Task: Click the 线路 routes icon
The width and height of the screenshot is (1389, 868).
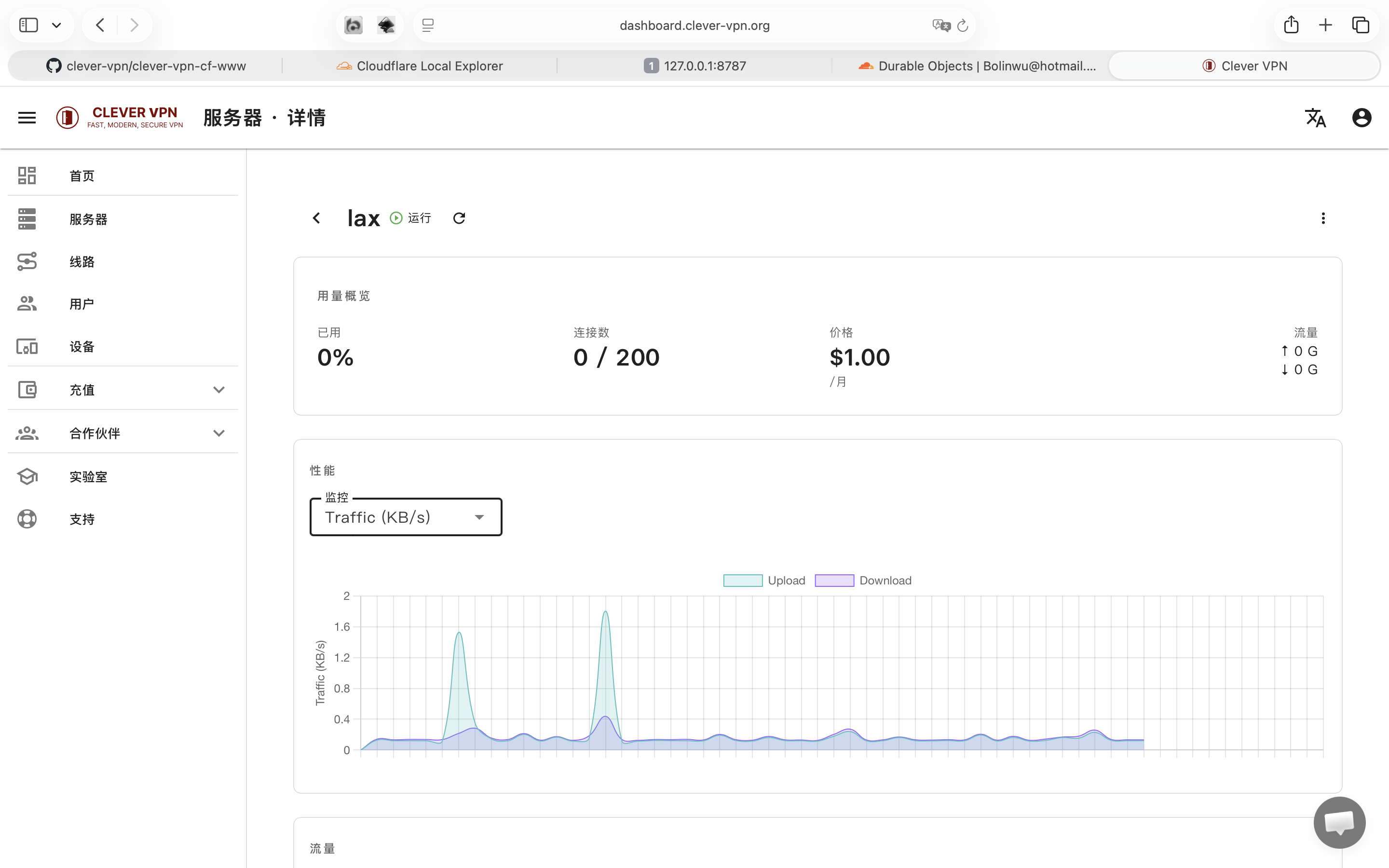Action: 27,261
